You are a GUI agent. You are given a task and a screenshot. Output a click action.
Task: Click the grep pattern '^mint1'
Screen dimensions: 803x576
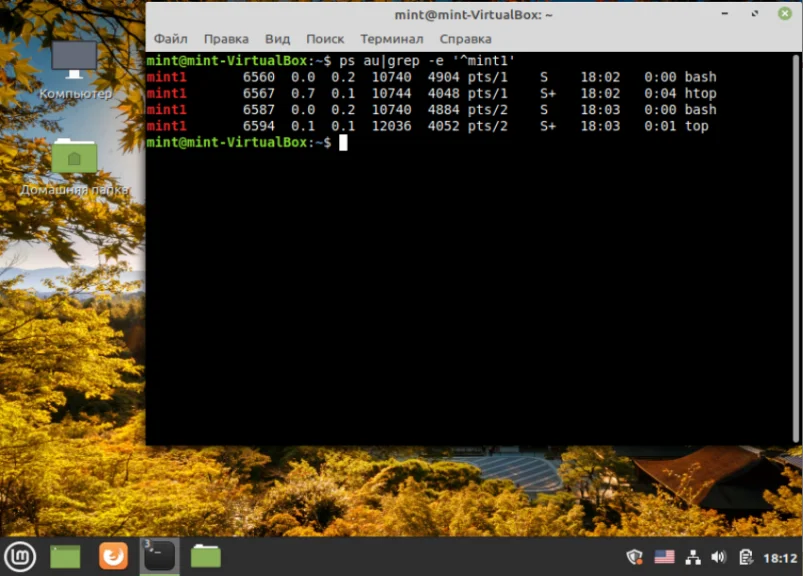pos(483,61)
